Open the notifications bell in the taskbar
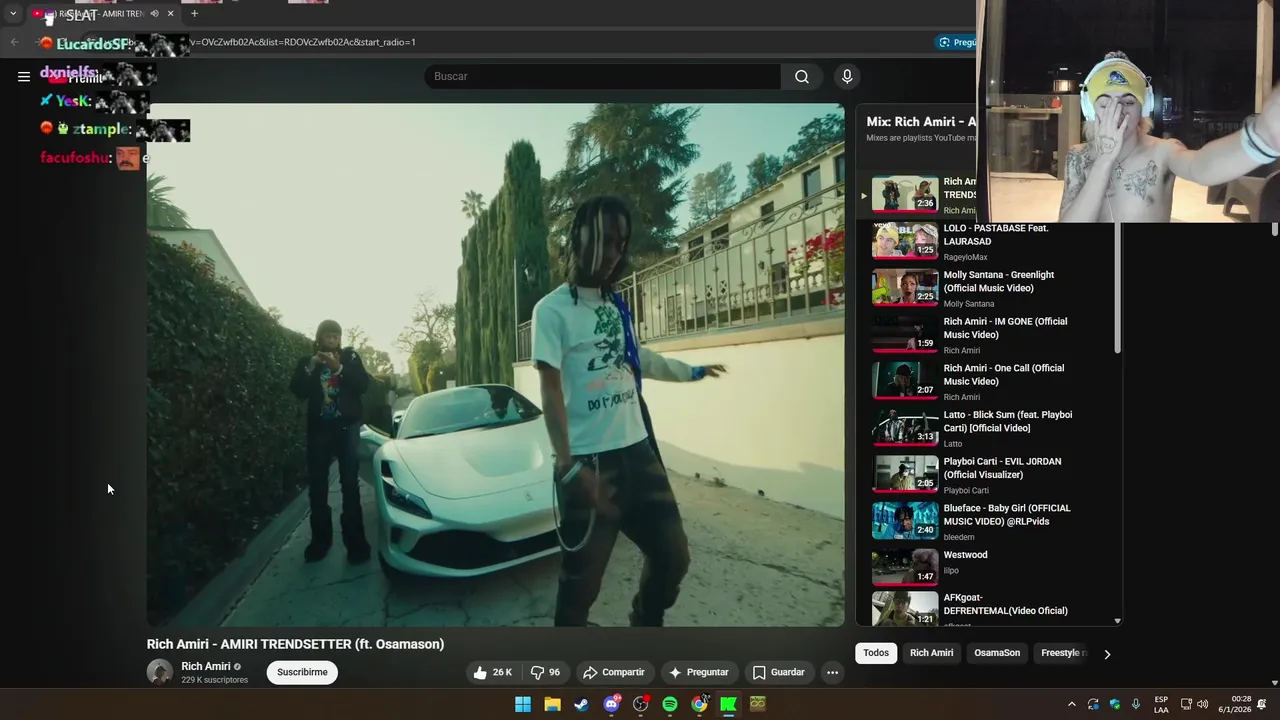 (x=1263, y=704)
